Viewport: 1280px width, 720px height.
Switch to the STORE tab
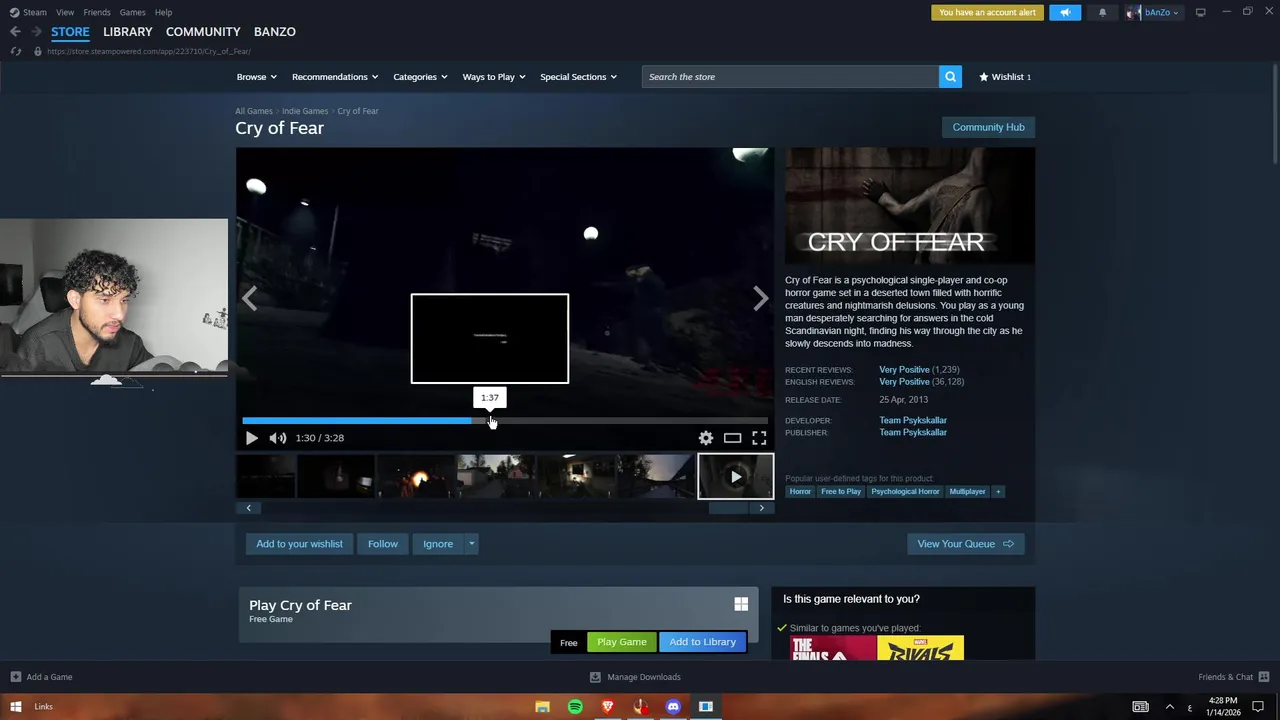click(x=70, y=32)
